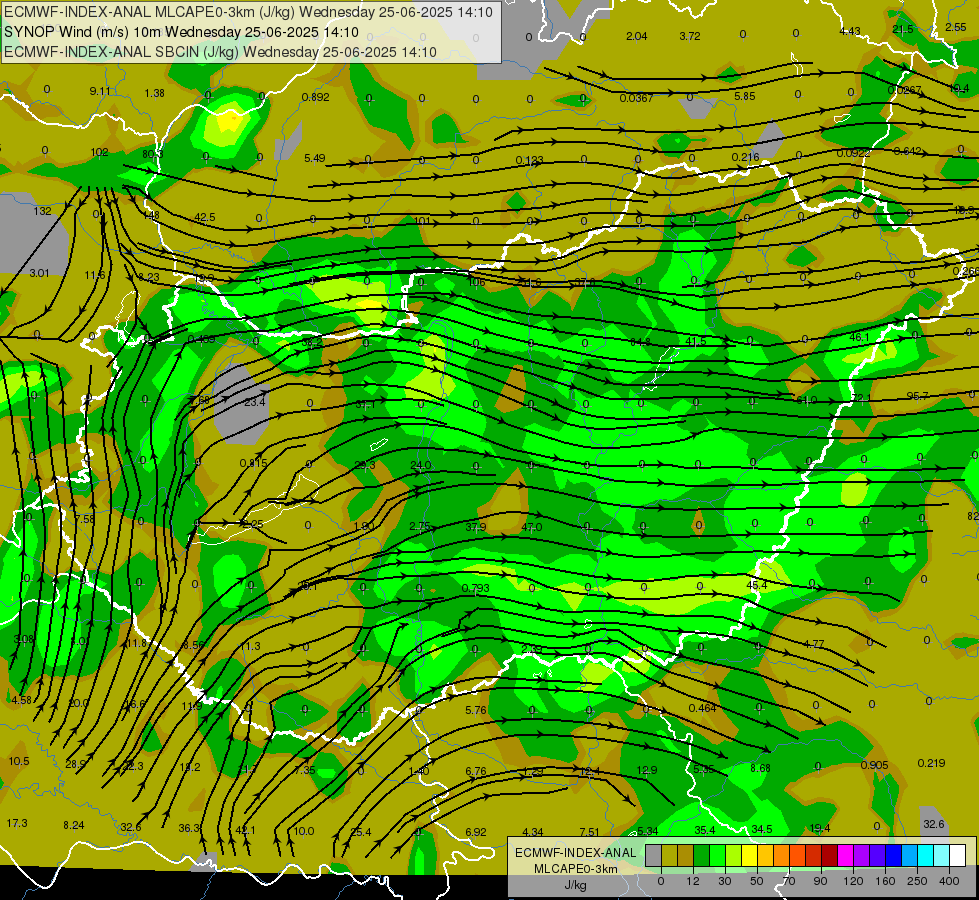Click the map value 0.892
Viewport: 979px width, 900px height.
tap(315, 97)
